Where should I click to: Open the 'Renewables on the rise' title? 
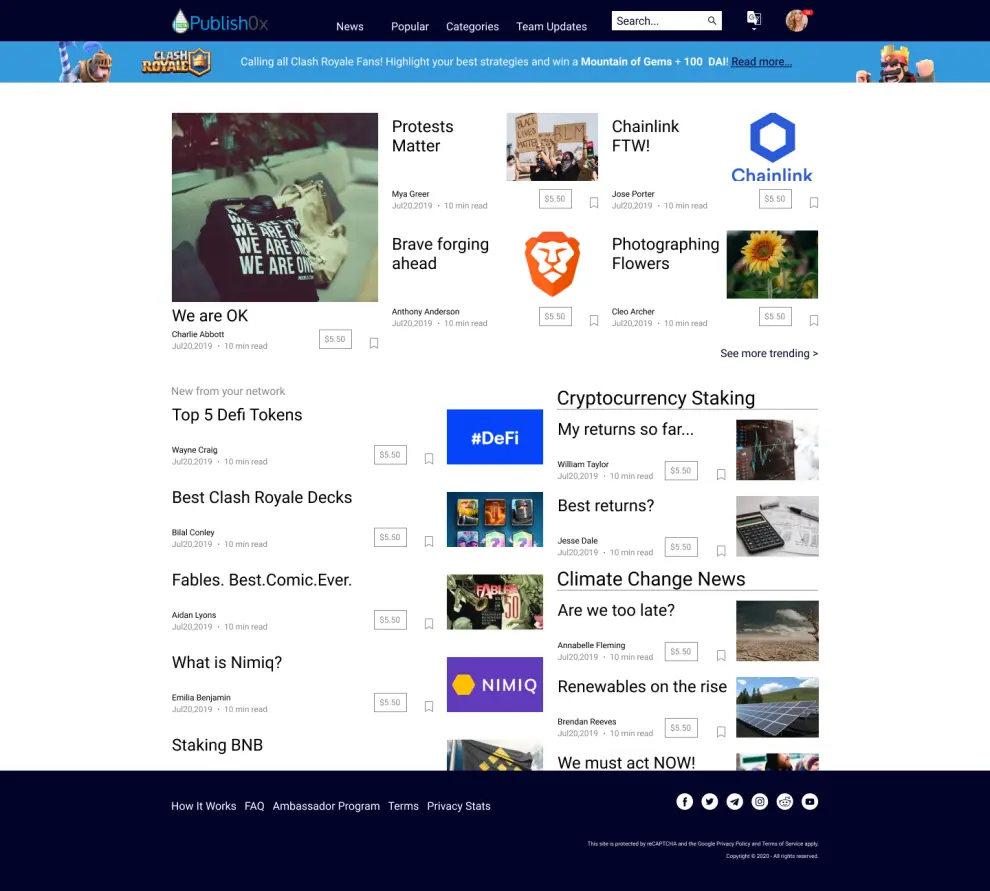[x=642, y=686]
